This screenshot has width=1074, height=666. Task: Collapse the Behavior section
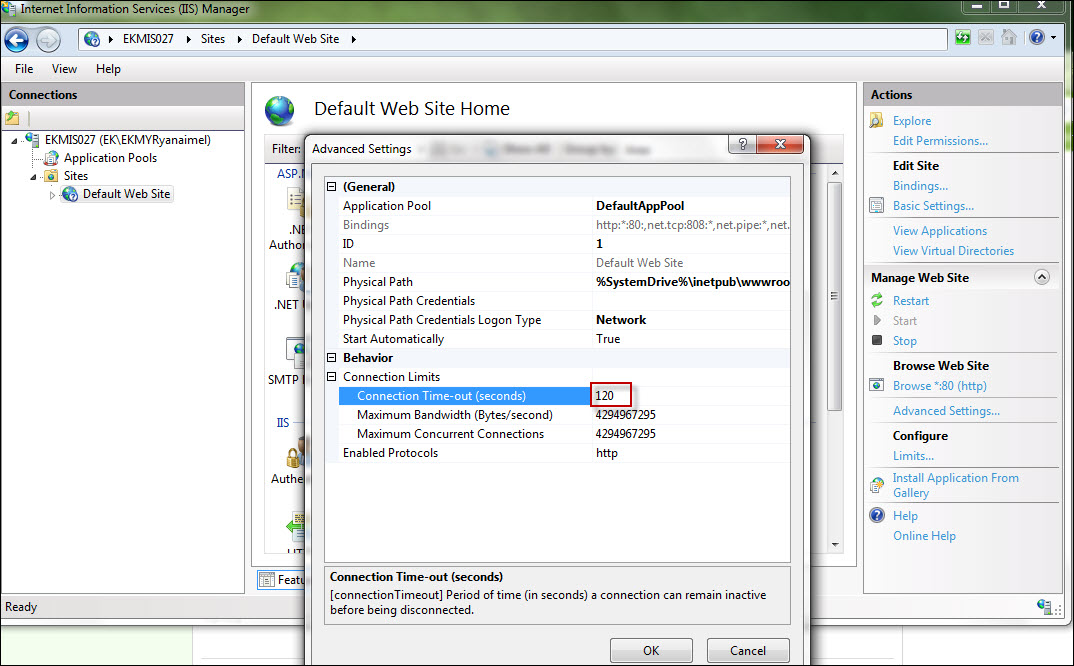click(x=332, y=358)
